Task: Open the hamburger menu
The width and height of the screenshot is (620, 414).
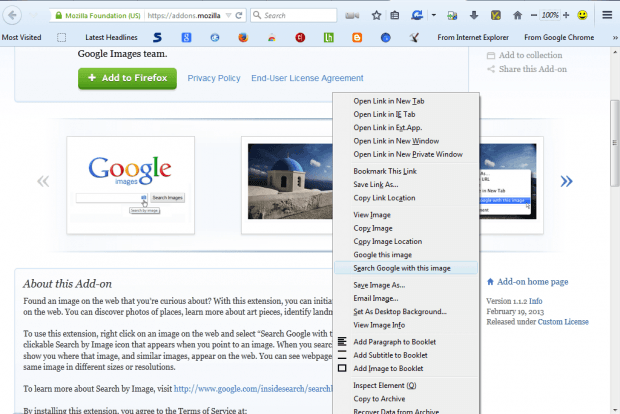Action: (x=607, y=15)
